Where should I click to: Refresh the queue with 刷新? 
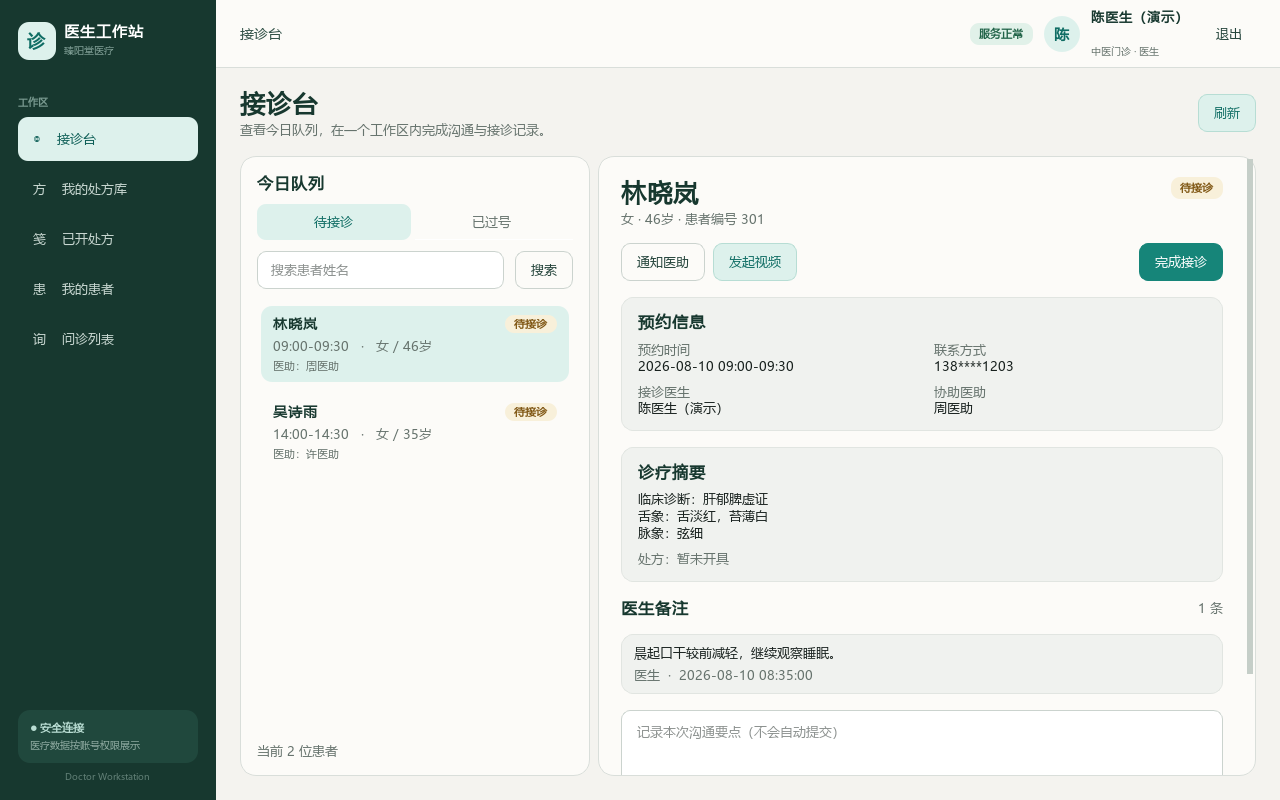[1227, 113]
